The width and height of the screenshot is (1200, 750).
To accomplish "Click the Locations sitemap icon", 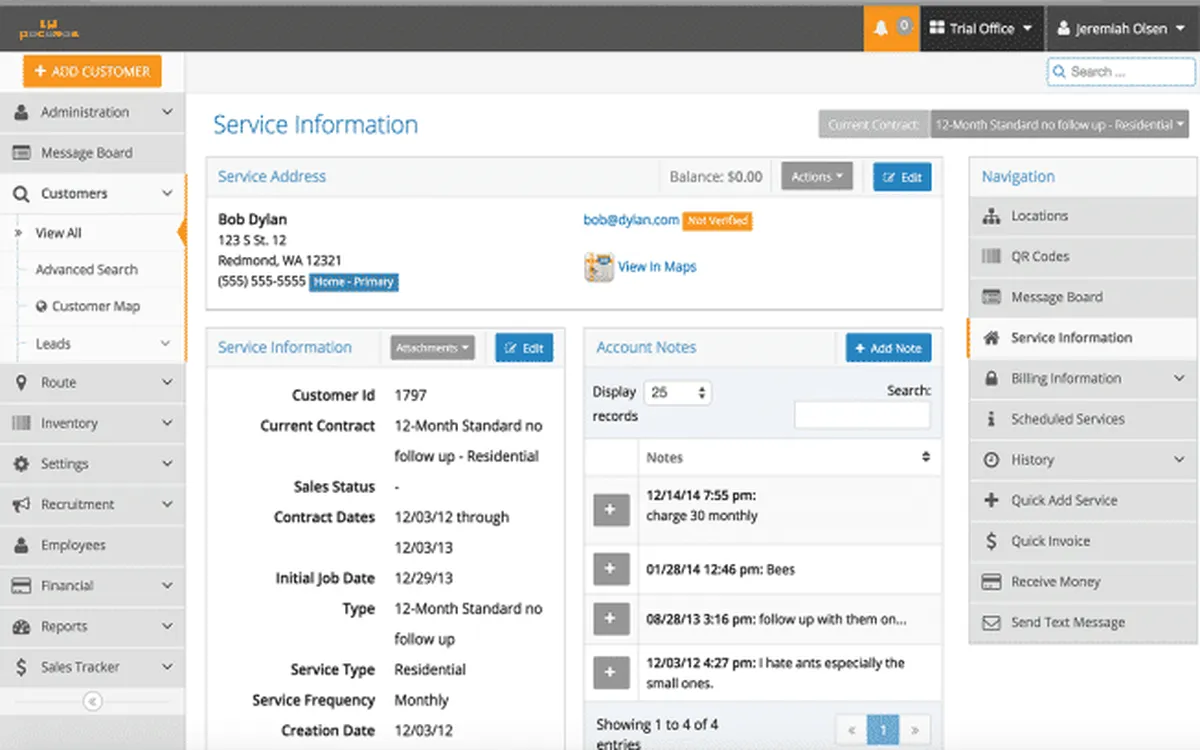I will point(991,216).
